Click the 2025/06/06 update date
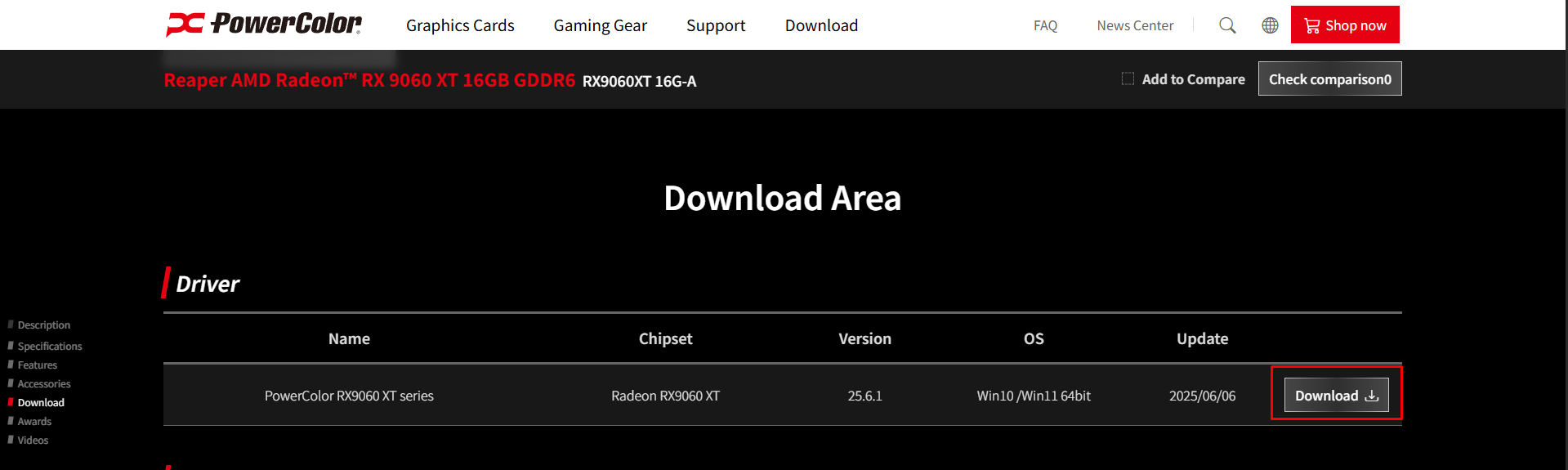The width and height of the screenshot is (1568, 470). 1202,396
